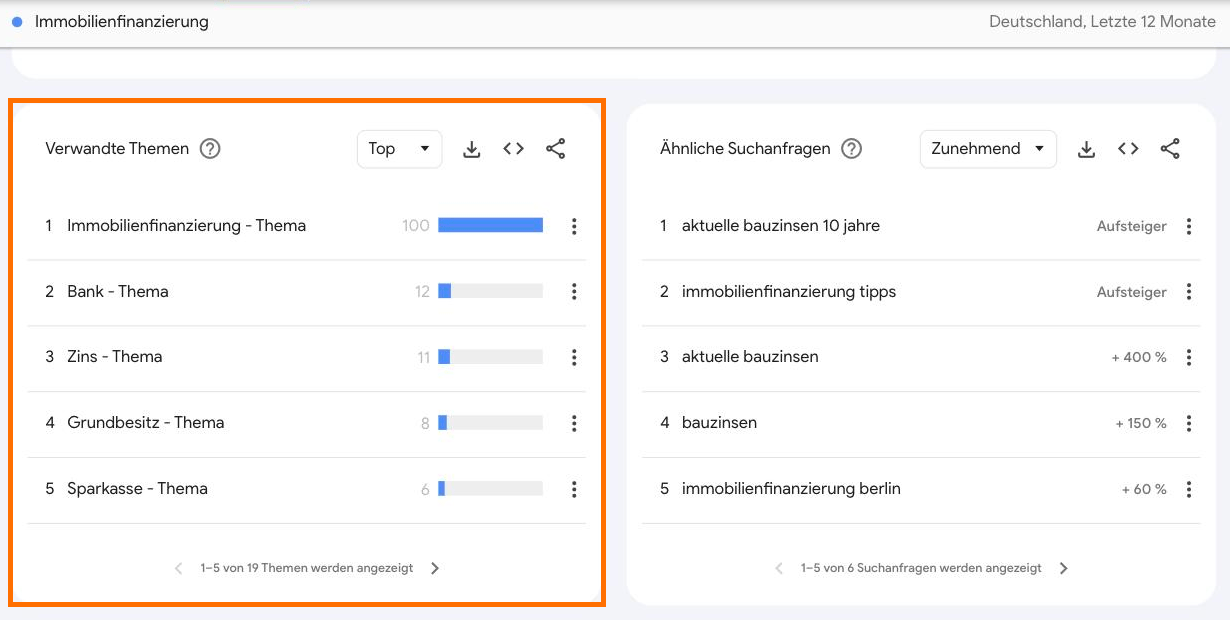This screenshot has height=620, width=1230.
Task: Click the Immobilienfinanzierung search term at top
Action: point(122,21)
